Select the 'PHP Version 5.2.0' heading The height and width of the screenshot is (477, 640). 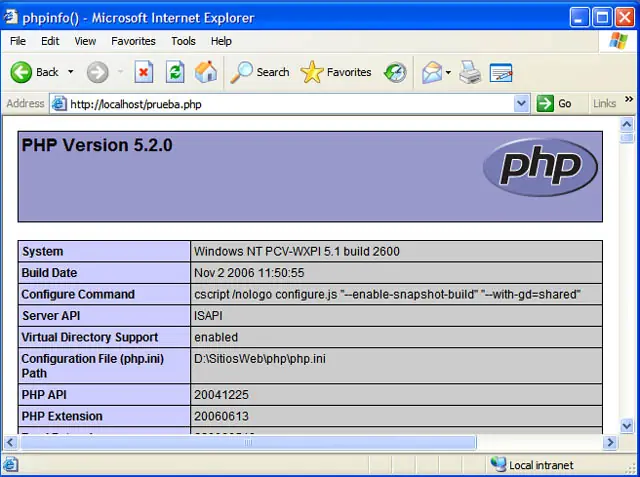pyautogui.click(x=97, y=145)
